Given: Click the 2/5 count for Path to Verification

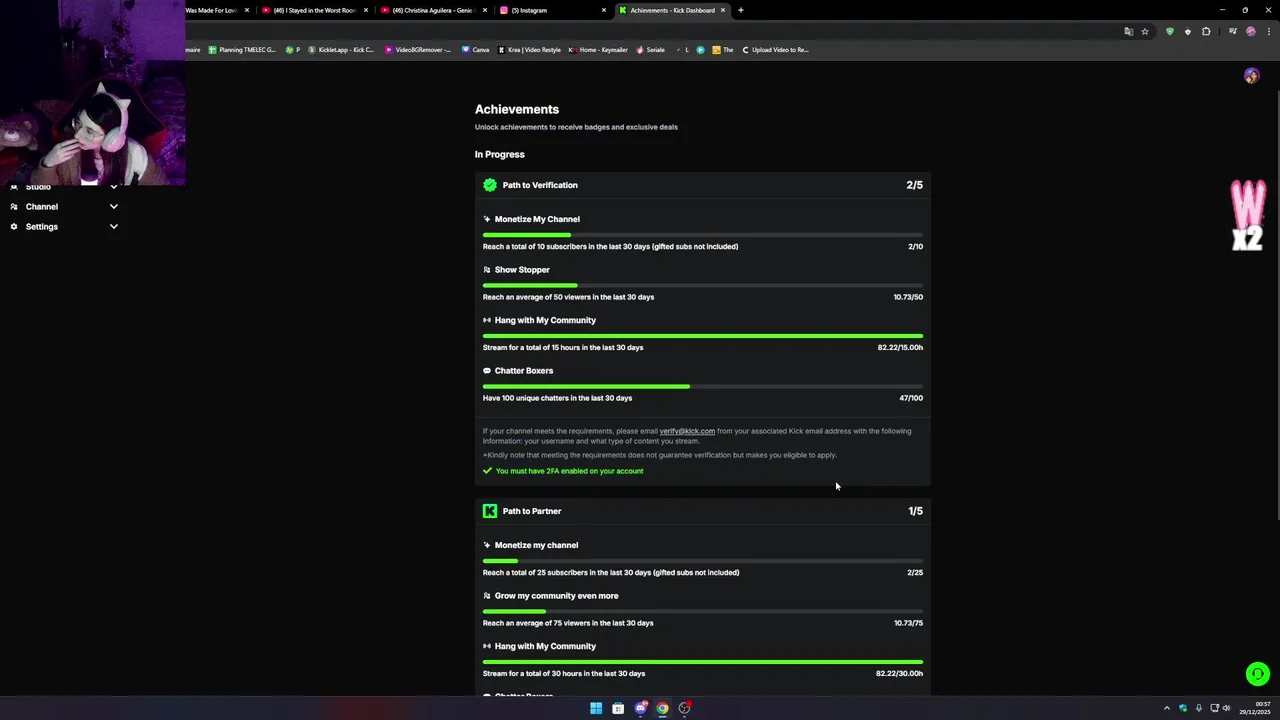Looking at the screenshot, I should (914, 185).
